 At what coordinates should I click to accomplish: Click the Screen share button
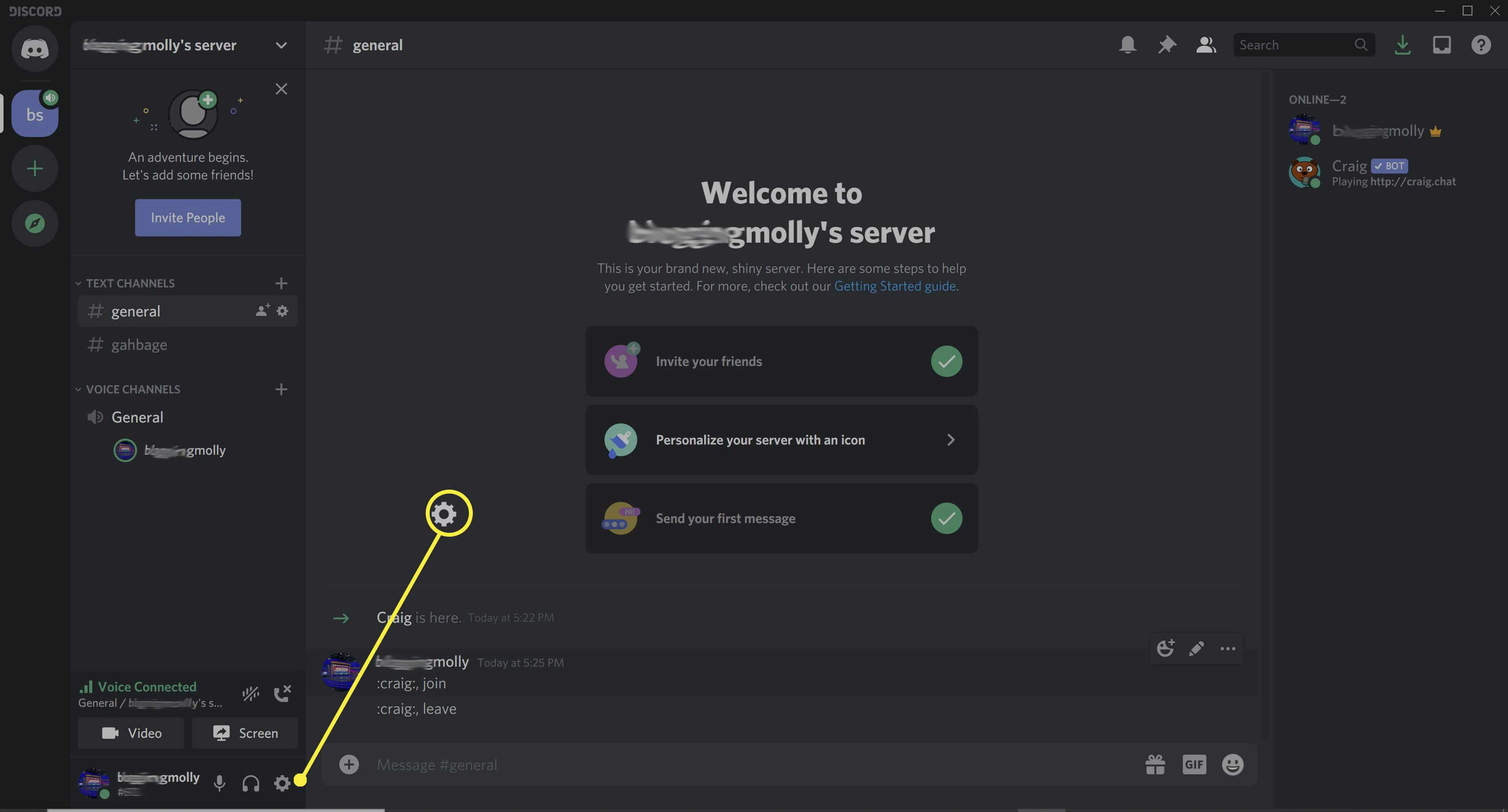(245, 733)
